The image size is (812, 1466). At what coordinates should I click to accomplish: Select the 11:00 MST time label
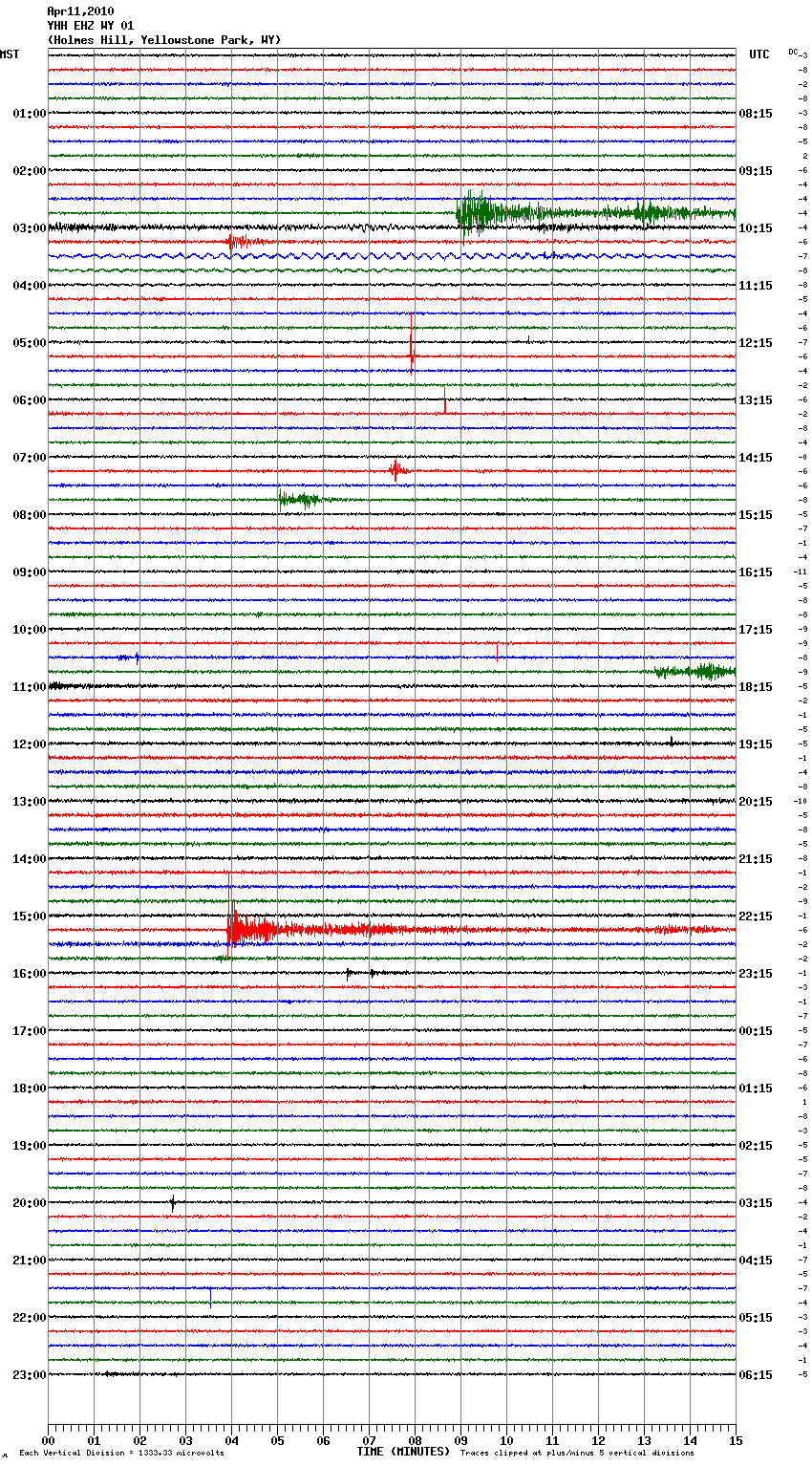point(30,687)
